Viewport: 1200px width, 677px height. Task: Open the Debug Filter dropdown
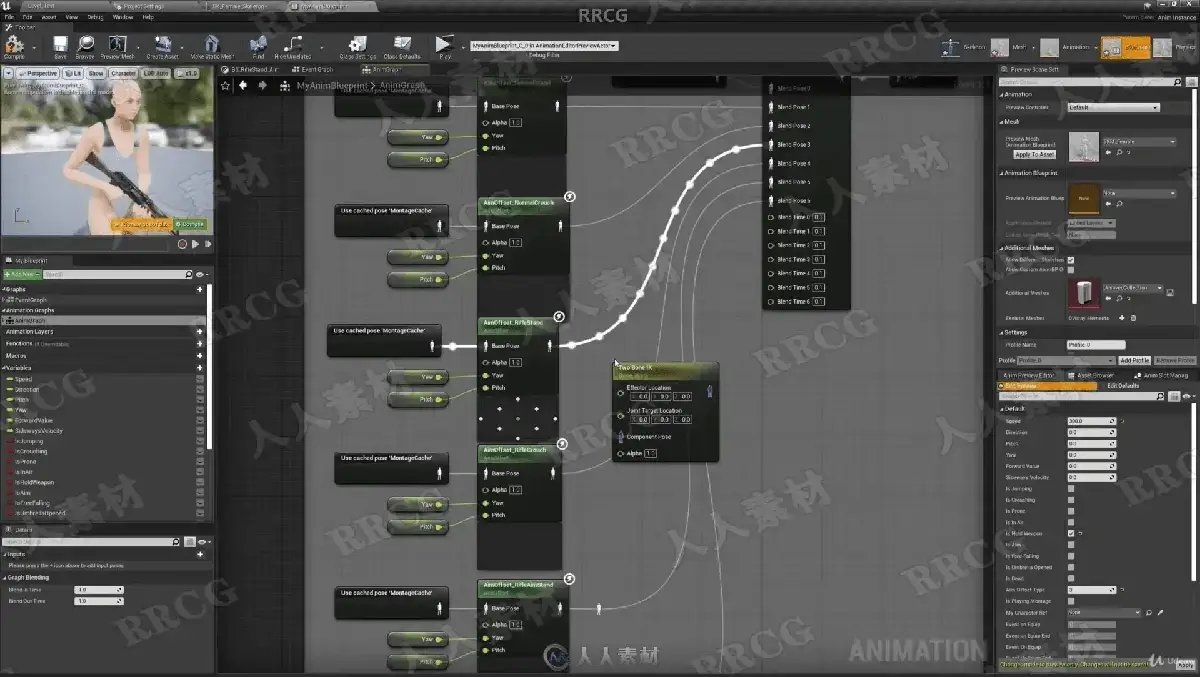pos(545,46)
